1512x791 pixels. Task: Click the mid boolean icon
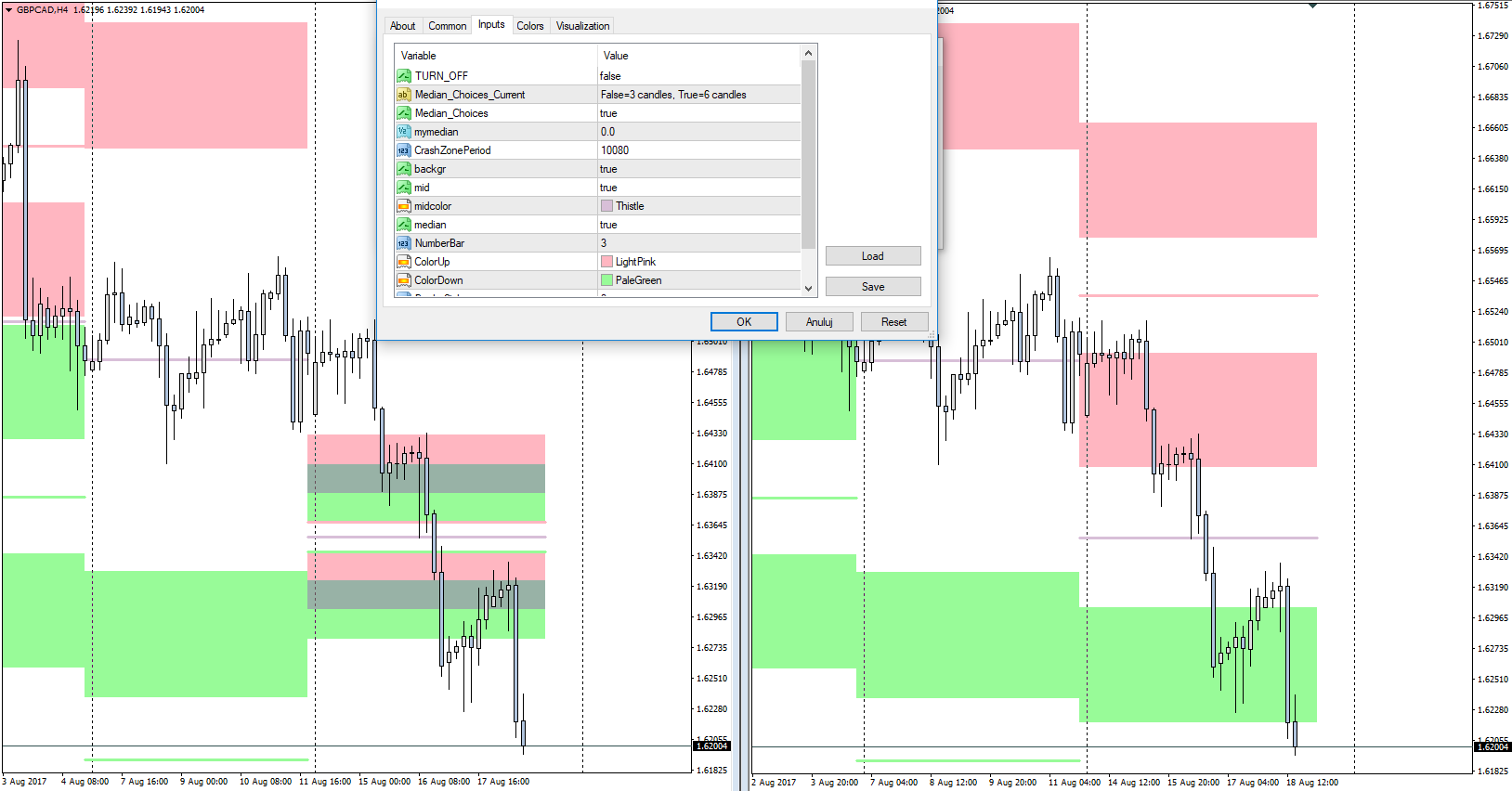tap(403, 188)
